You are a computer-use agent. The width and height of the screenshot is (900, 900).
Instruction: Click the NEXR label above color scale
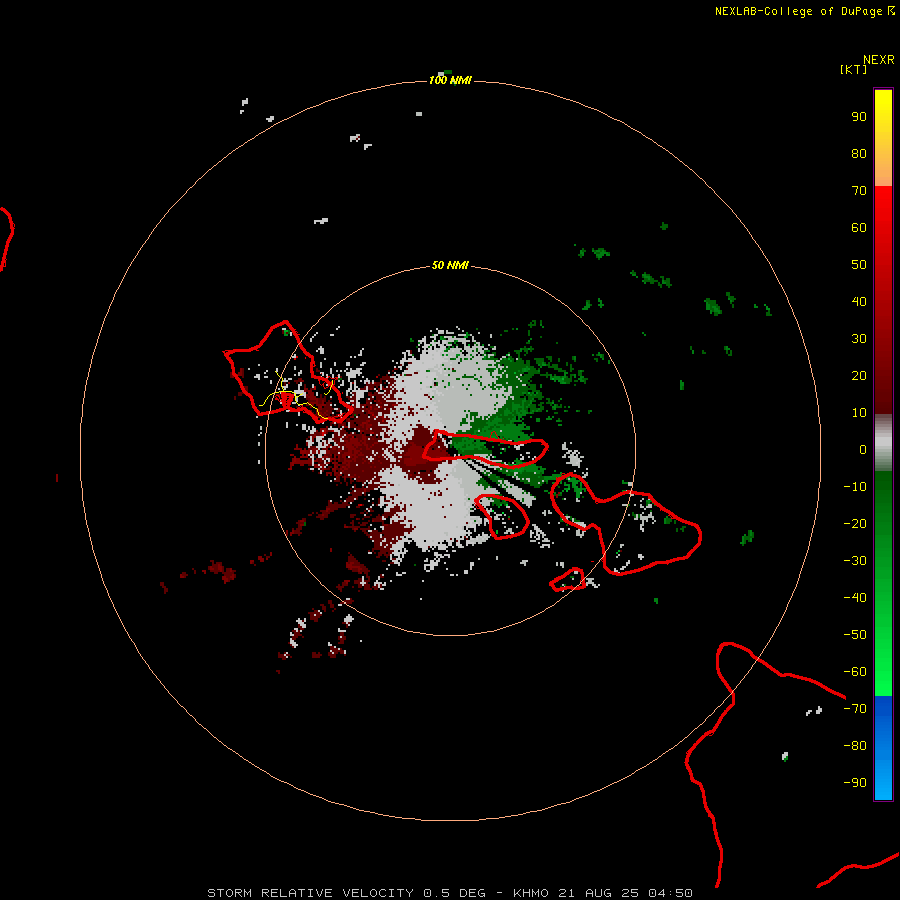click(x=879, y=60)
